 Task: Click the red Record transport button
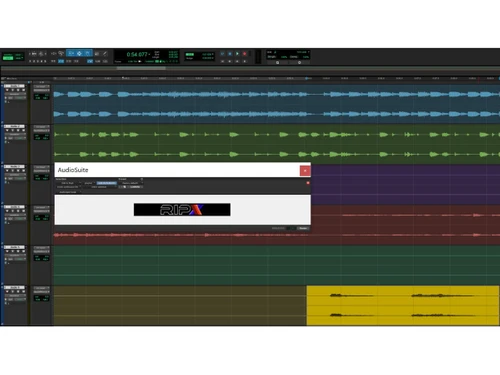(x=244, y=53)
